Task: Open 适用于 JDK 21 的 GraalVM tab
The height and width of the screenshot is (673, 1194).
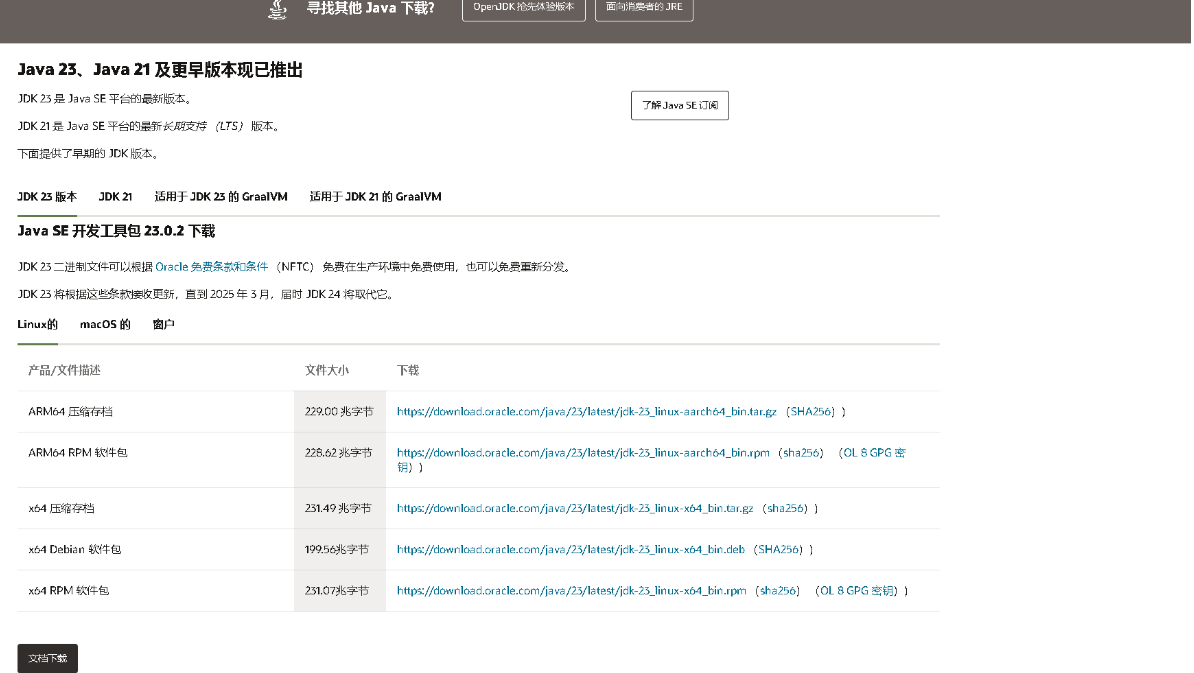Action: click(x=375, y=197)
